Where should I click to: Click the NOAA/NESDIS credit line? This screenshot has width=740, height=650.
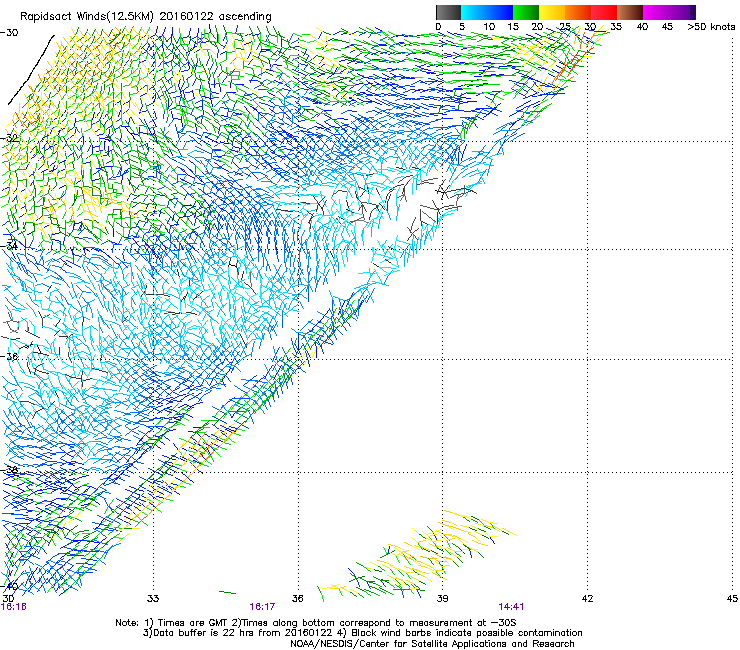point(432,644)
